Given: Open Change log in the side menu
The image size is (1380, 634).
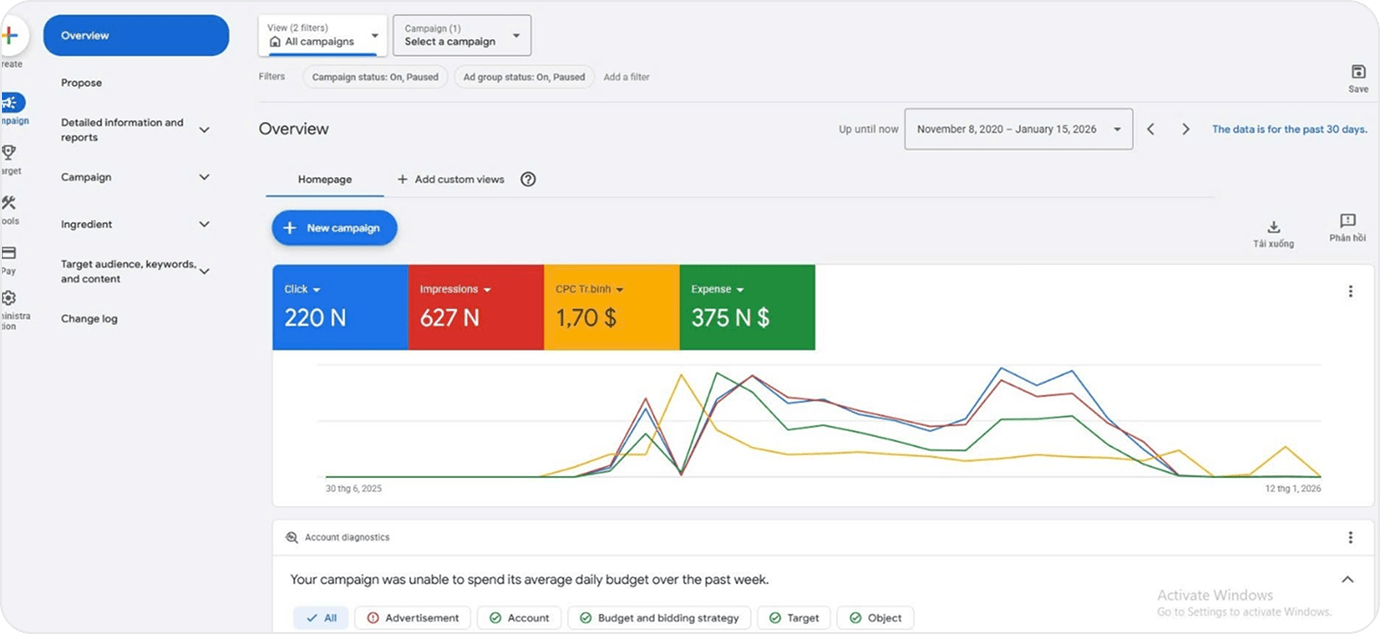Looking at the screenshot, I should pyautogui.click(x=89, y=319).
